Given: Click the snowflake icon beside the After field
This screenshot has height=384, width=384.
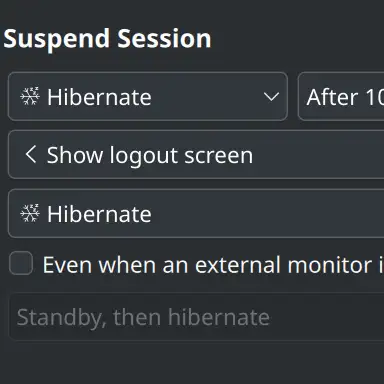Looking at the screenshot, I should (30, 96).
